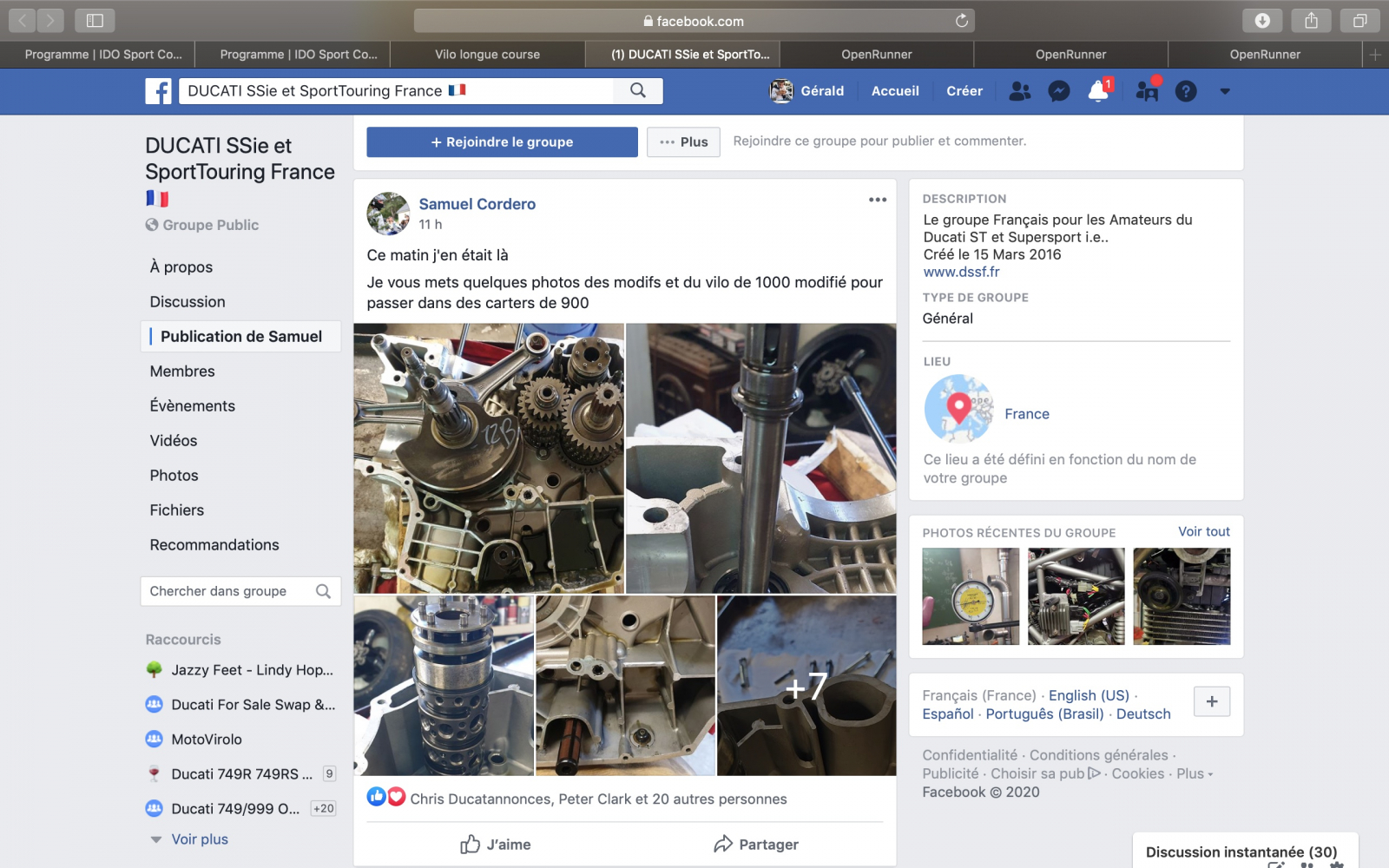Expand the footer Plus dropdown
This screenshot has width=1389, height=868.
click(x=1195, y=773)
